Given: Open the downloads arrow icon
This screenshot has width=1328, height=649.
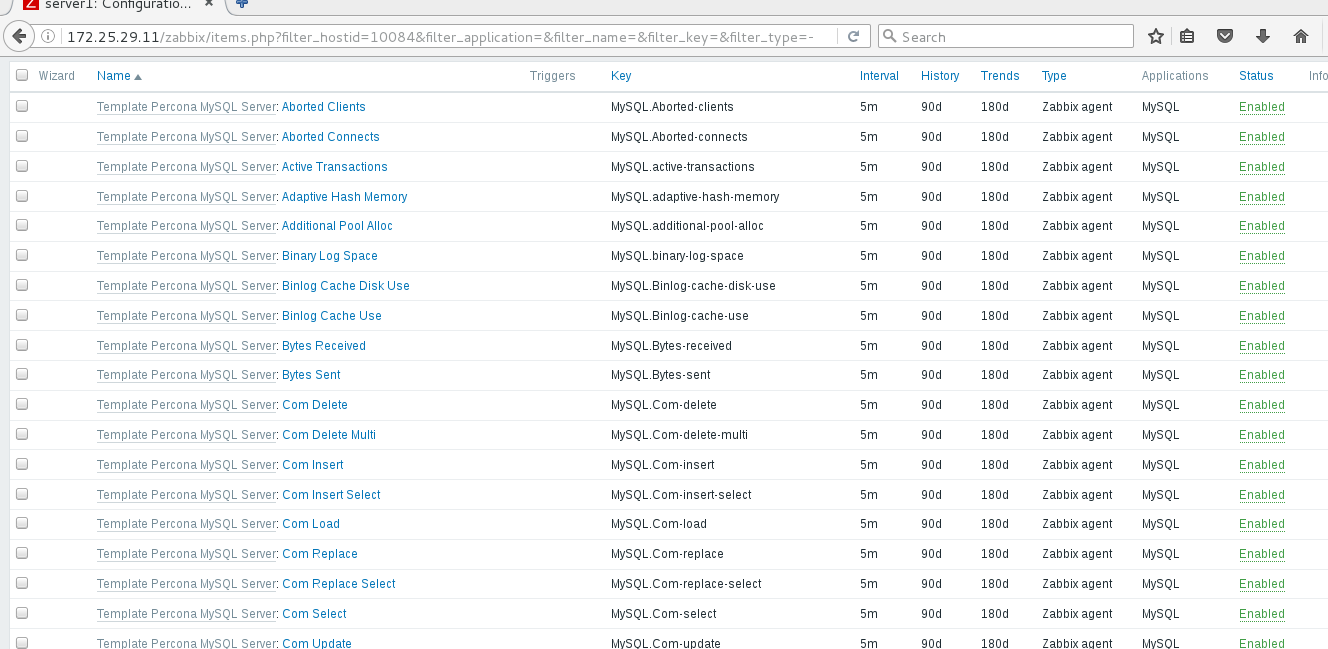Looking at the screenshot, I should [x=1263, y=37].
